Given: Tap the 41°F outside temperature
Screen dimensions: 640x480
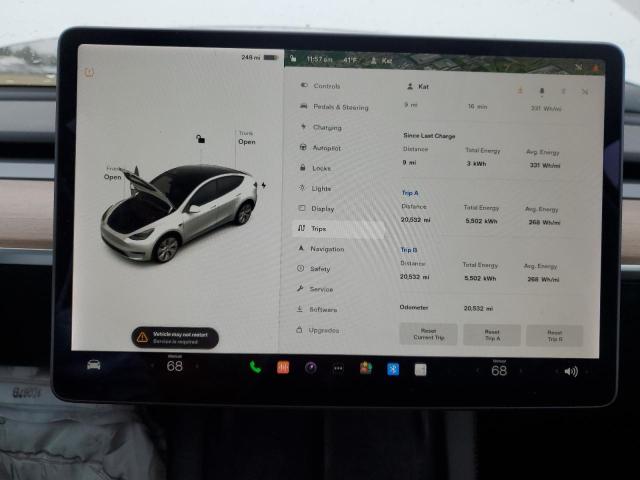Looking at the screenshot, I should [350, 60].
